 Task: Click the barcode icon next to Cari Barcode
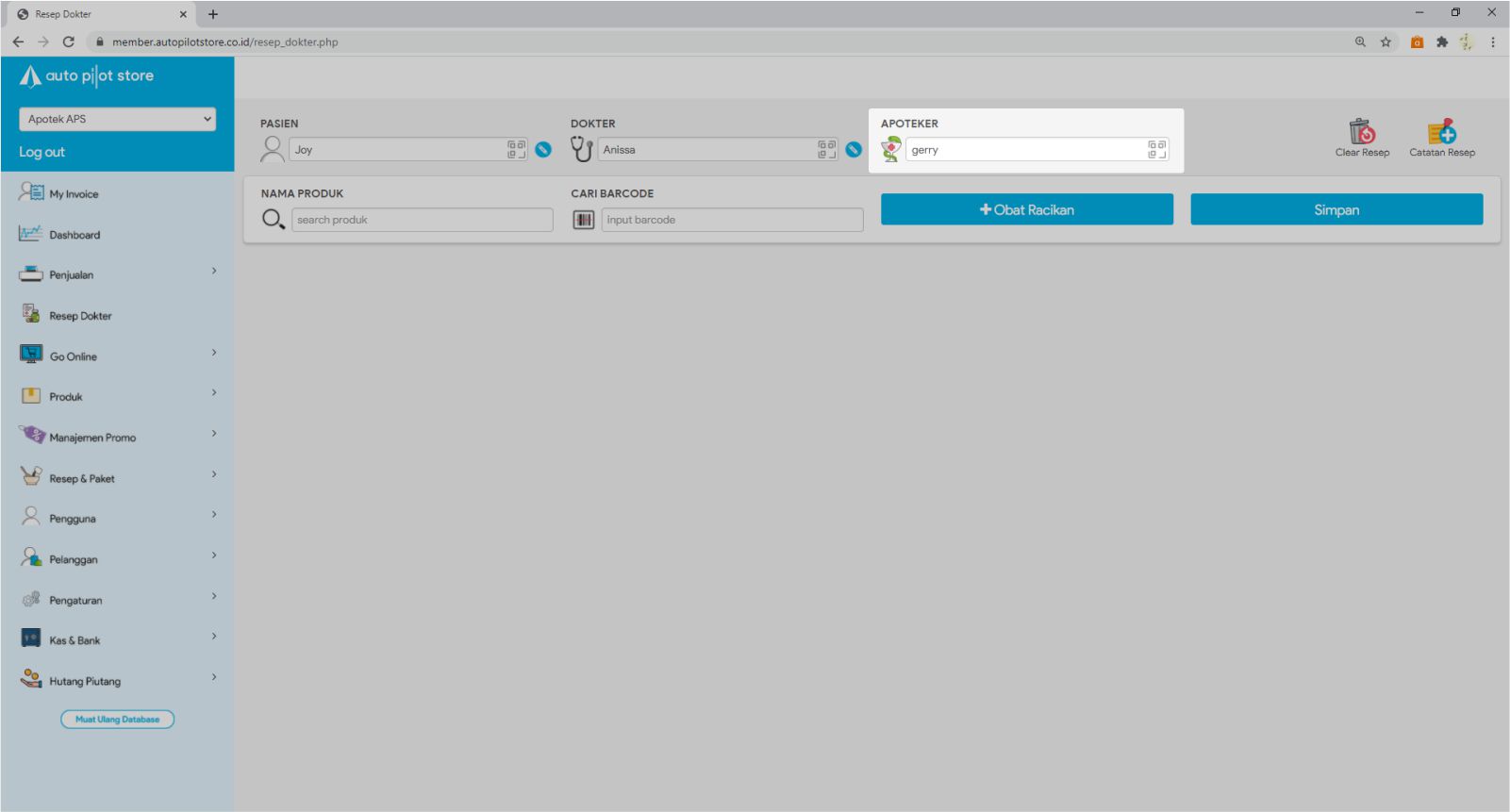pos(584,220)
